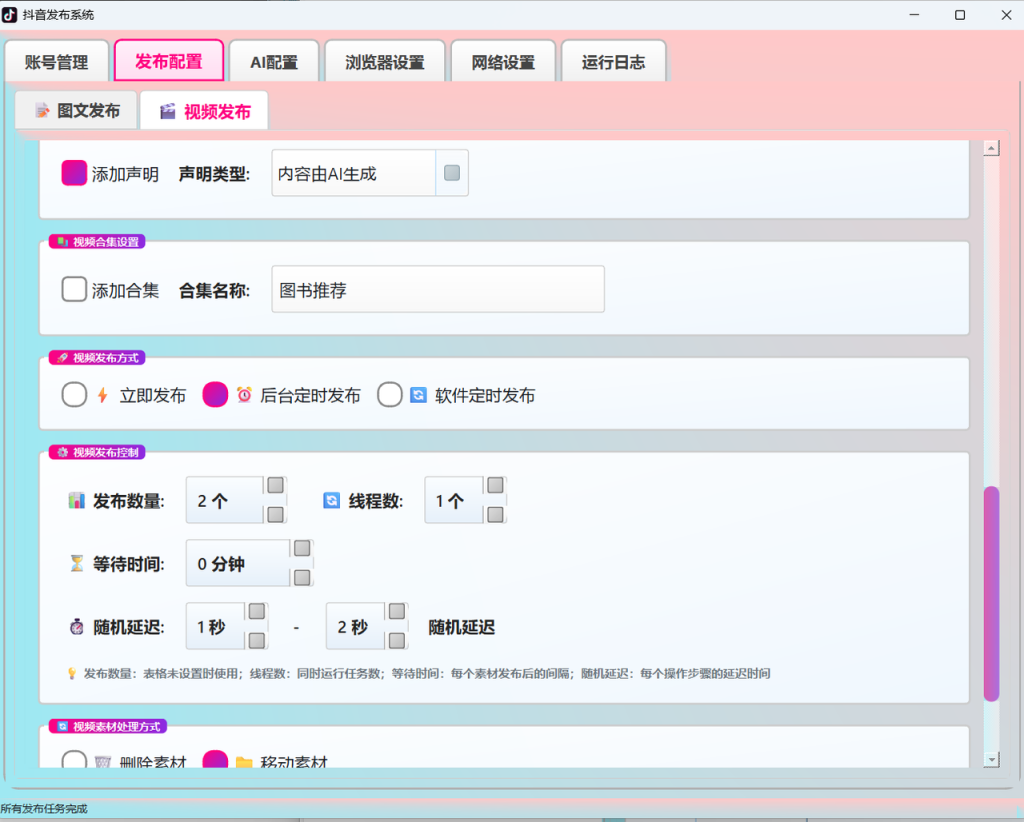Click the alarm clock icon for 后台定时发布
The width and height of the screenshot is (1024, 822).
point(244,394)
